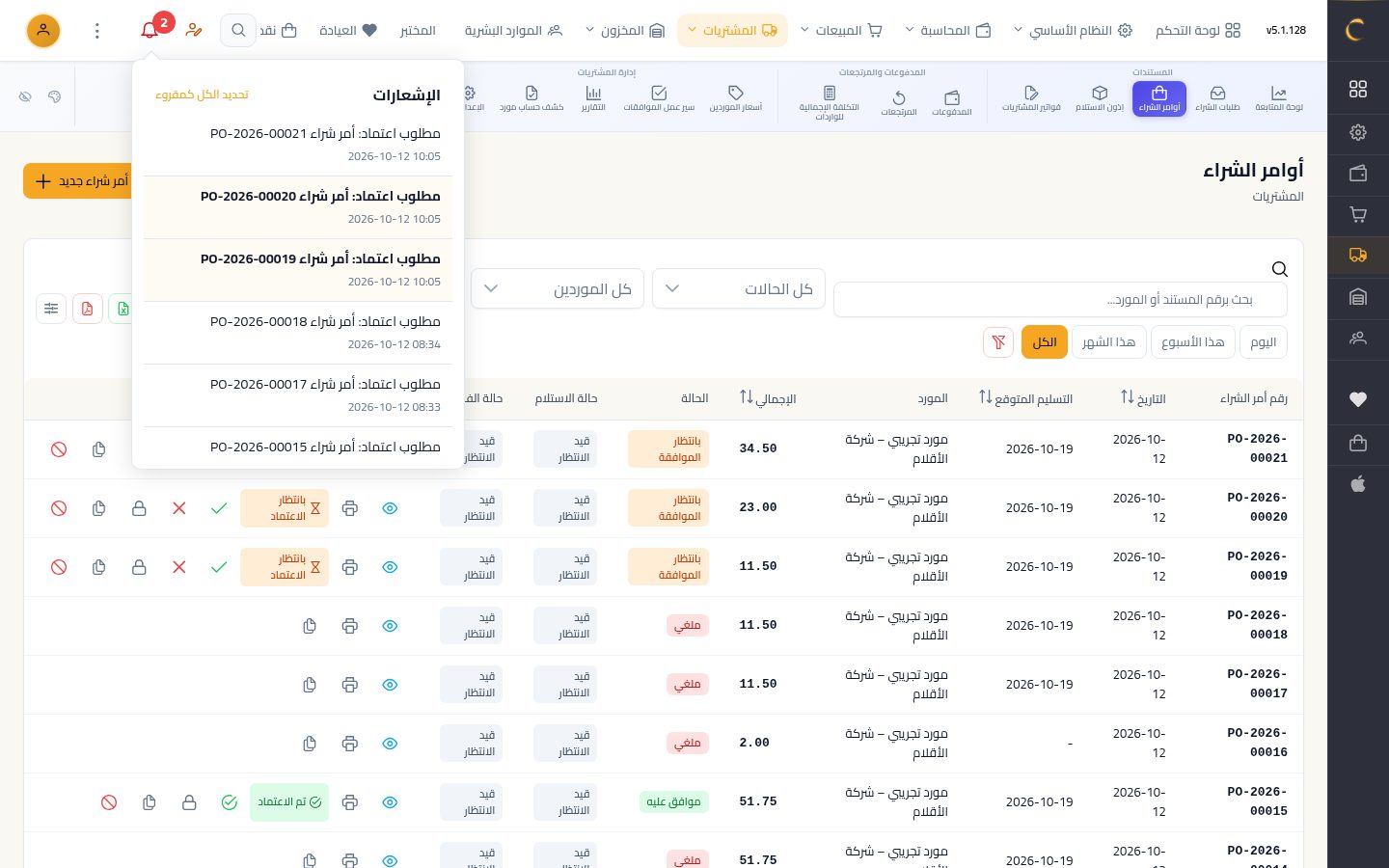Viewport: 1389px width, 868px height.
Task: Open سير عمل الموافقات in the ribbon
Action: (659, 98)
